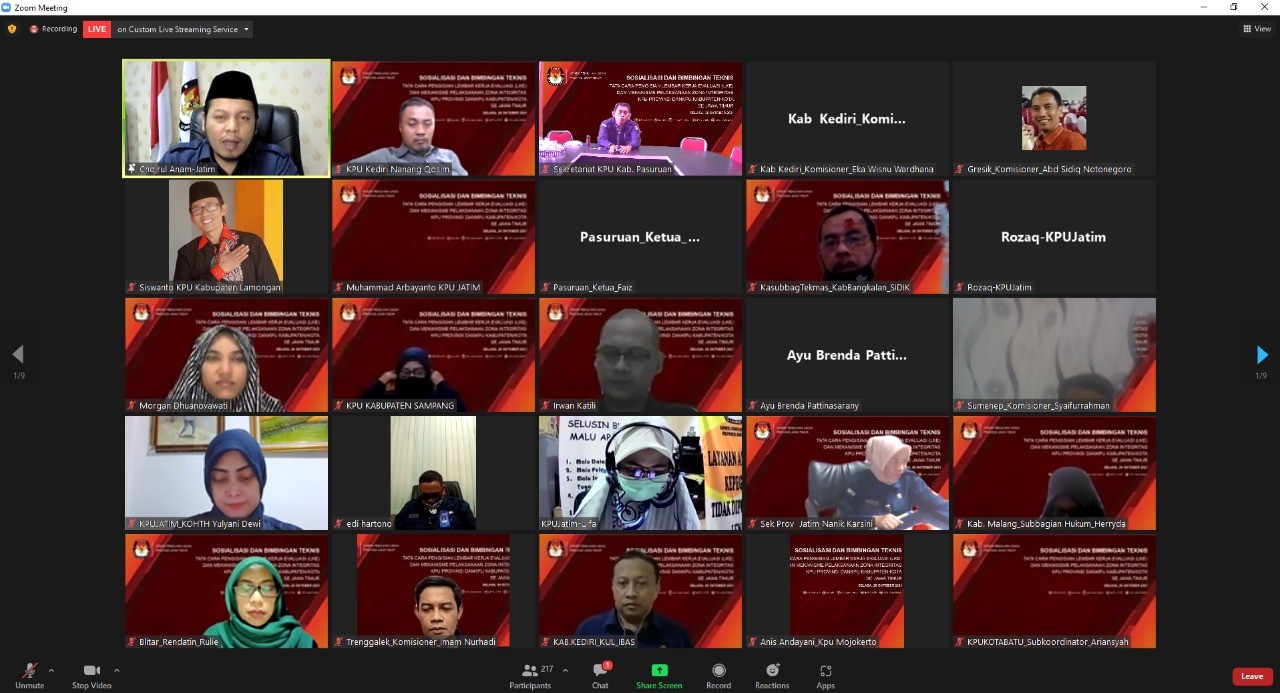The height and width of the screenshot is (693, 1280).
Task: Select the Choirul Anam-Jatim video tile
Action: (x=226, y=118)
